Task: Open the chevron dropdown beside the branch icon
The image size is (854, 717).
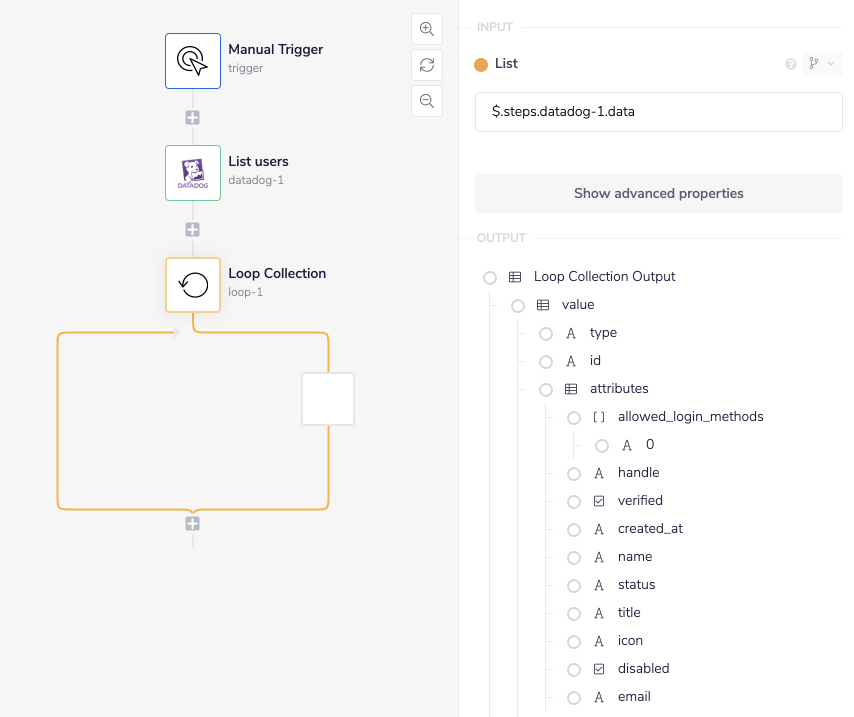Action: click(x=832, y=63)
